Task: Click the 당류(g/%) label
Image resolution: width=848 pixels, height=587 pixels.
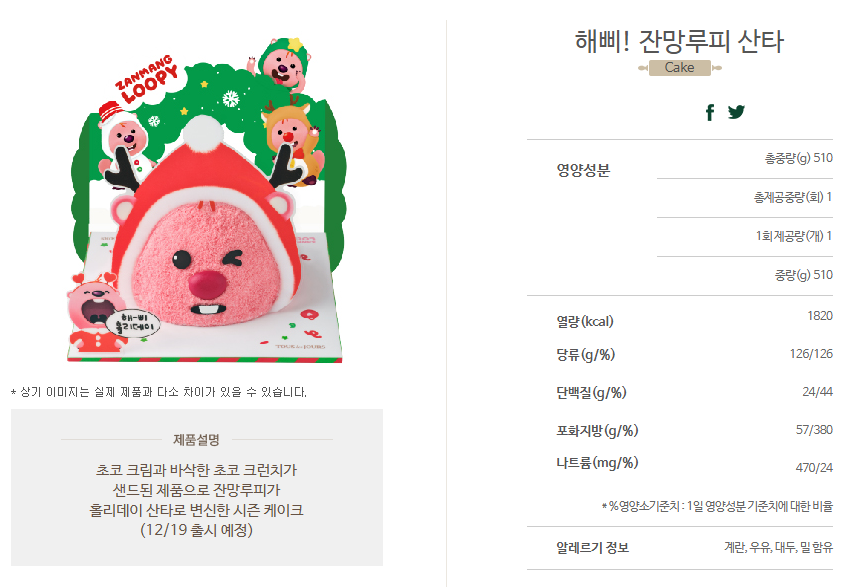Action: pos(586,355)
